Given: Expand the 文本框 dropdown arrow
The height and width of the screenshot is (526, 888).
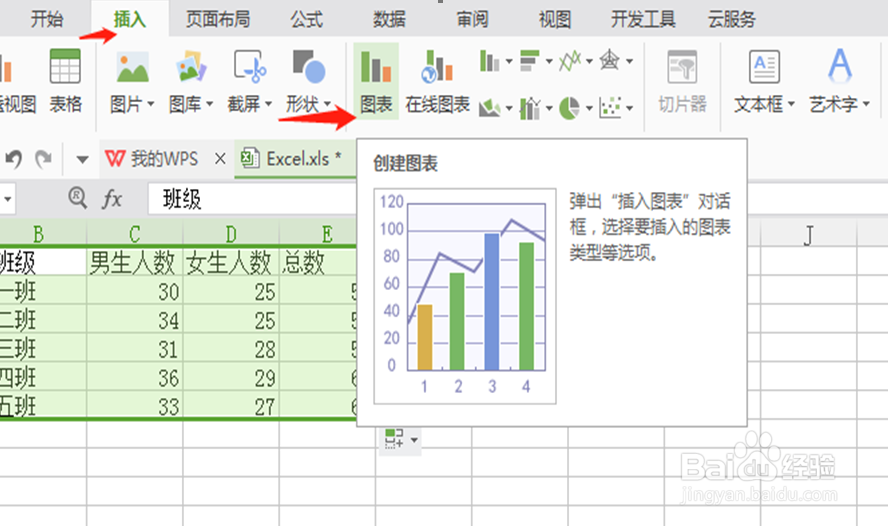Looking at the screenshot, I should [x=791, y=104].
